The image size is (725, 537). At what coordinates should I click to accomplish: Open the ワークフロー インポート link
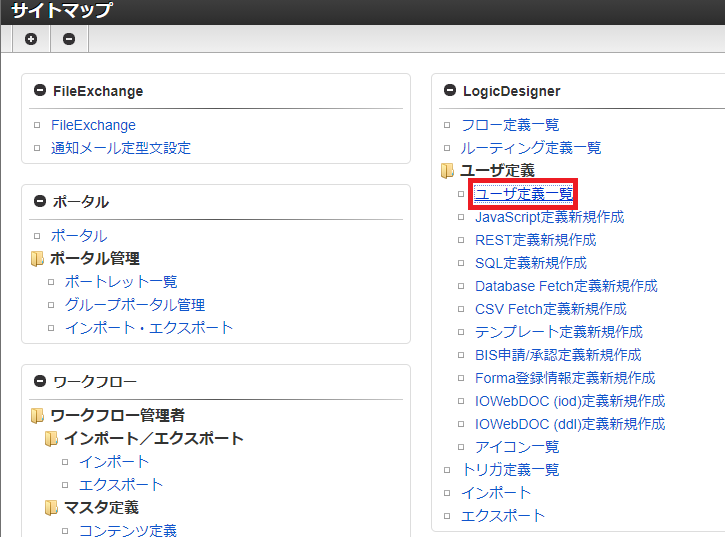tap(114, 462)
